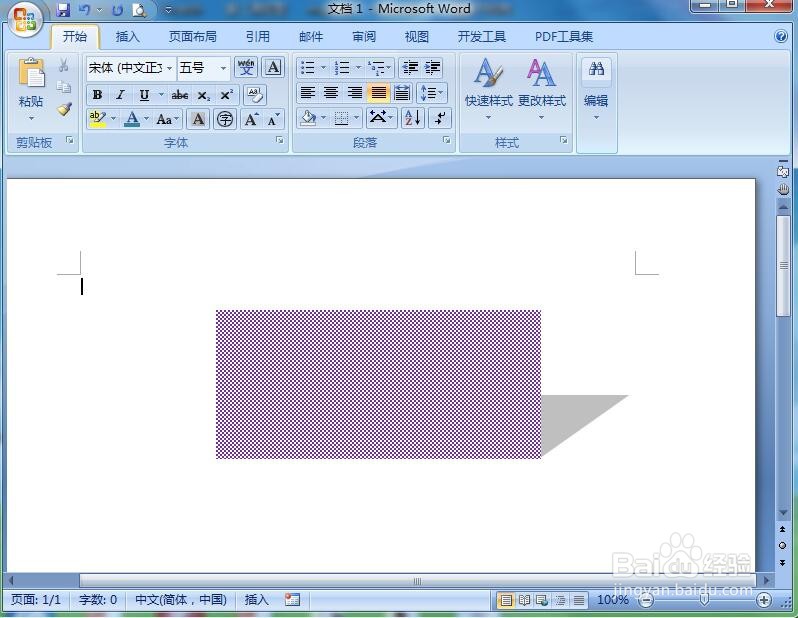Show or hide paragraph marks

(440, 119)
